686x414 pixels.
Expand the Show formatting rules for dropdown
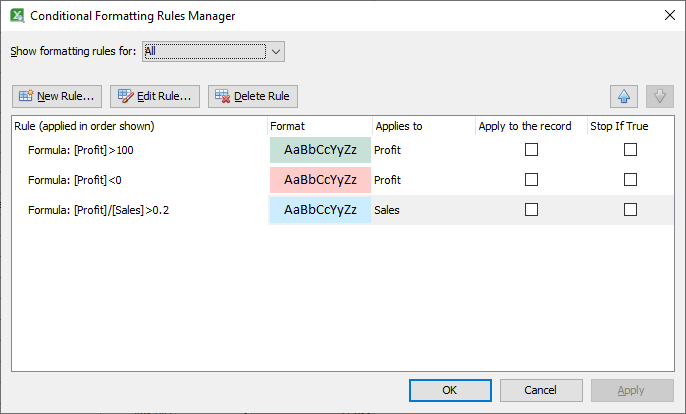pos(277,51)
